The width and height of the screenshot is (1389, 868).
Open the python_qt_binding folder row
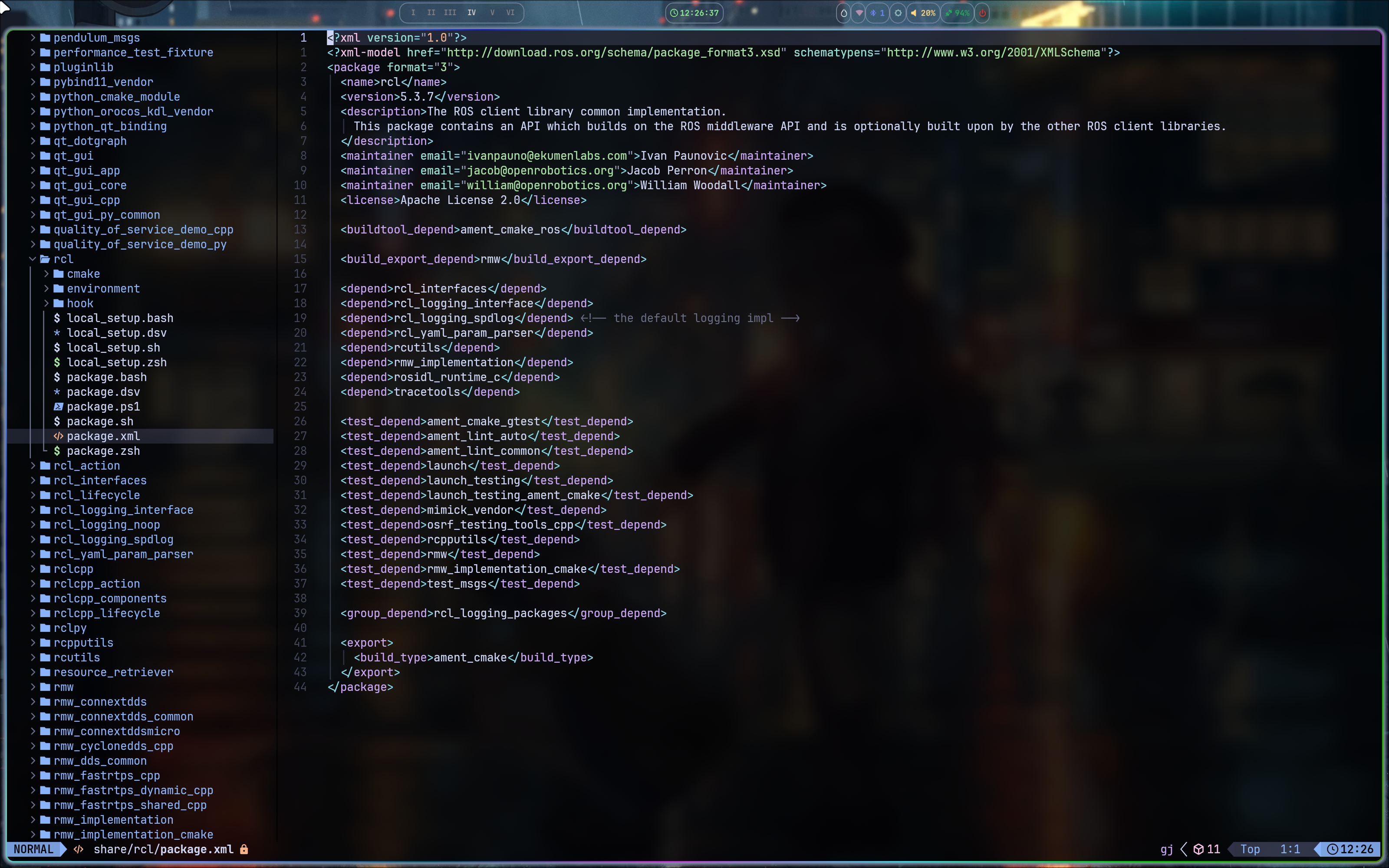pos(141,126)
